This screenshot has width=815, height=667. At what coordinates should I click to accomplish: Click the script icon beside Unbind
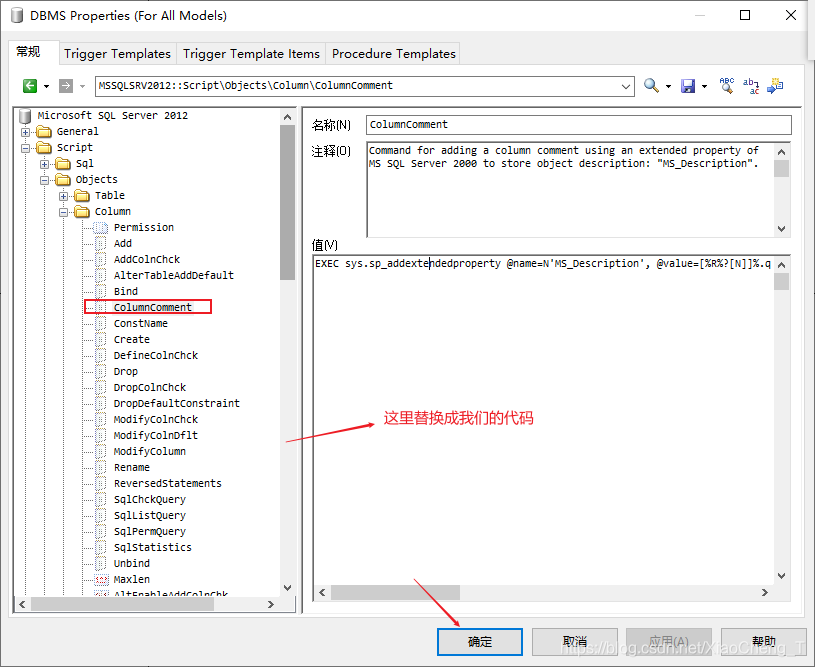(101, 564)
